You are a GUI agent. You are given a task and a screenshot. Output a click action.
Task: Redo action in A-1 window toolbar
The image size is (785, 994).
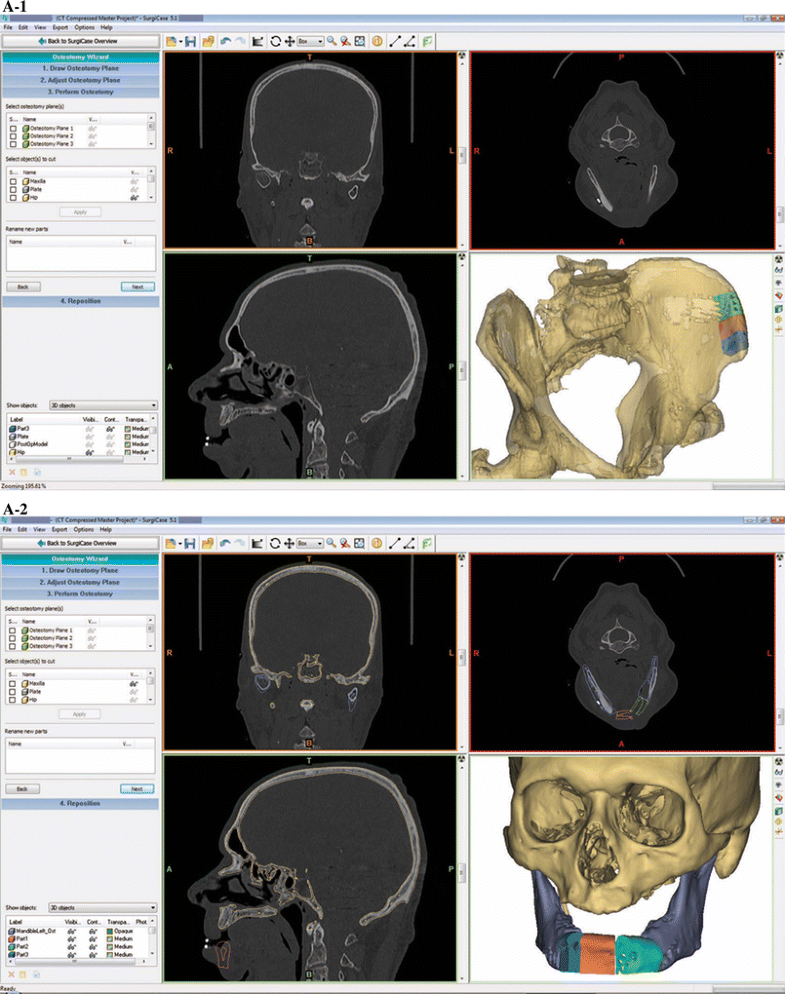pos(240,42)
